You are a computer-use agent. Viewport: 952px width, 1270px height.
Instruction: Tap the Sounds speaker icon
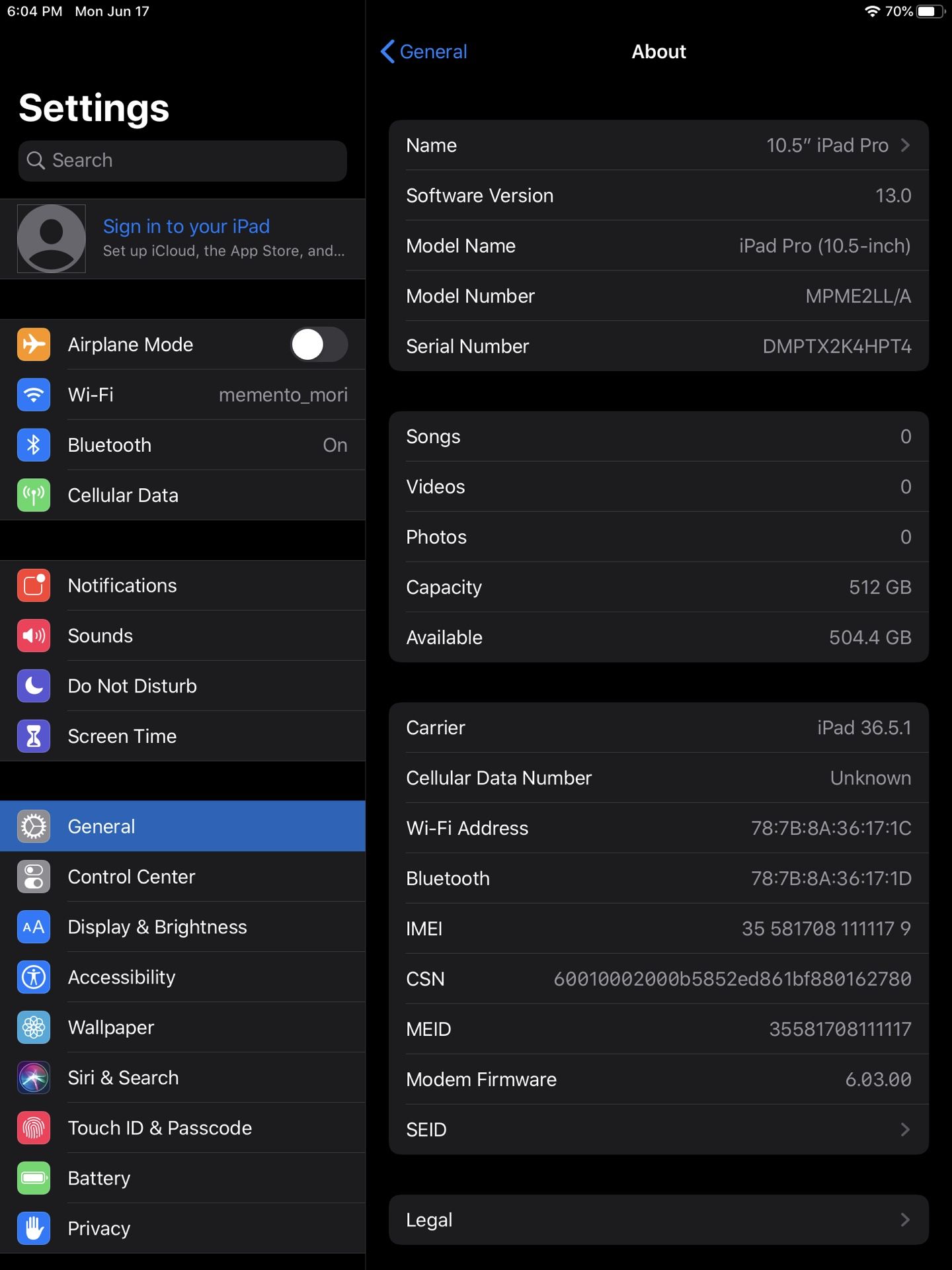pyautogui.click(x=34, y=636)
